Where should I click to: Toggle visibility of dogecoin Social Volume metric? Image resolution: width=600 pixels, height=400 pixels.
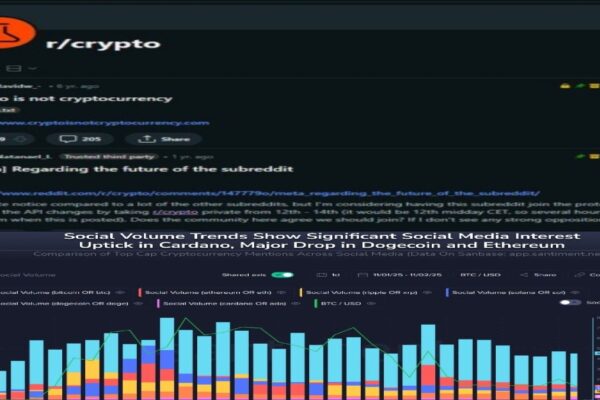138,304
